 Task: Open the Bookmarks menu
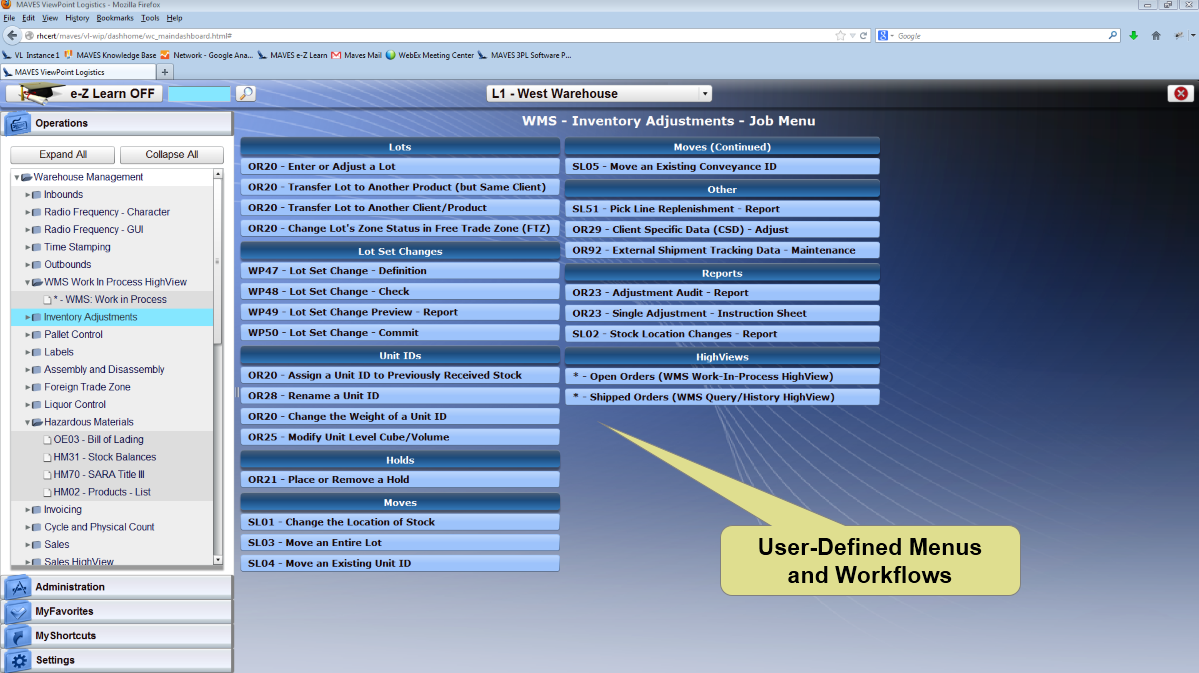coord(115,18)
